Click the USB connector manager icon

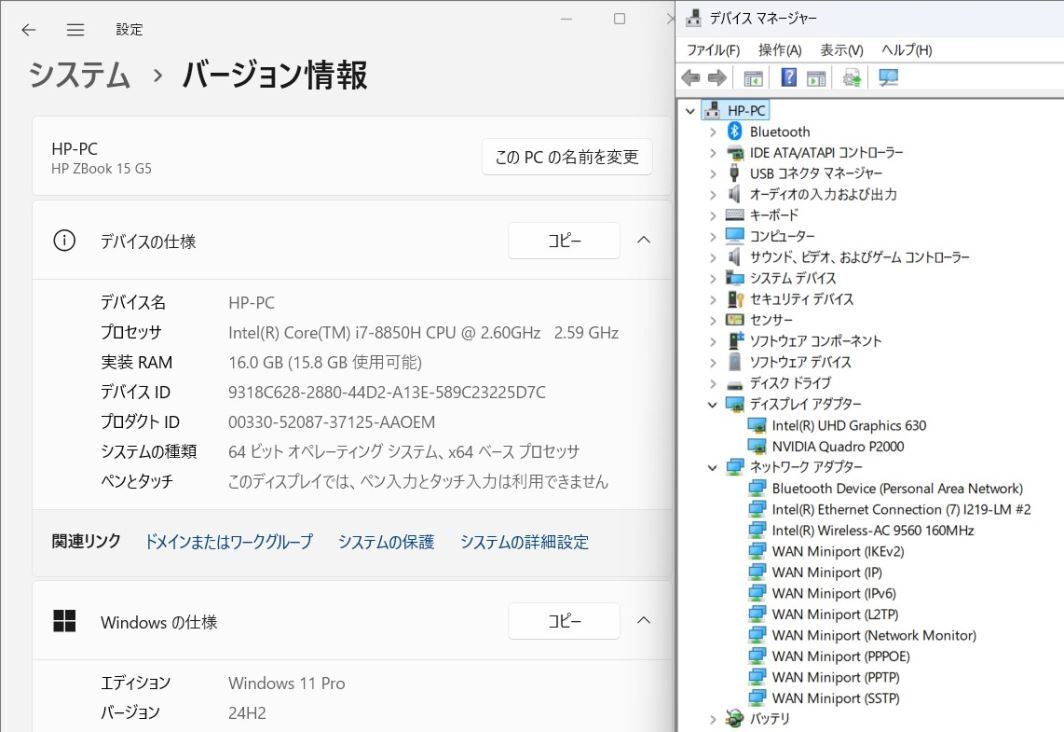click(x=734, y=173)
